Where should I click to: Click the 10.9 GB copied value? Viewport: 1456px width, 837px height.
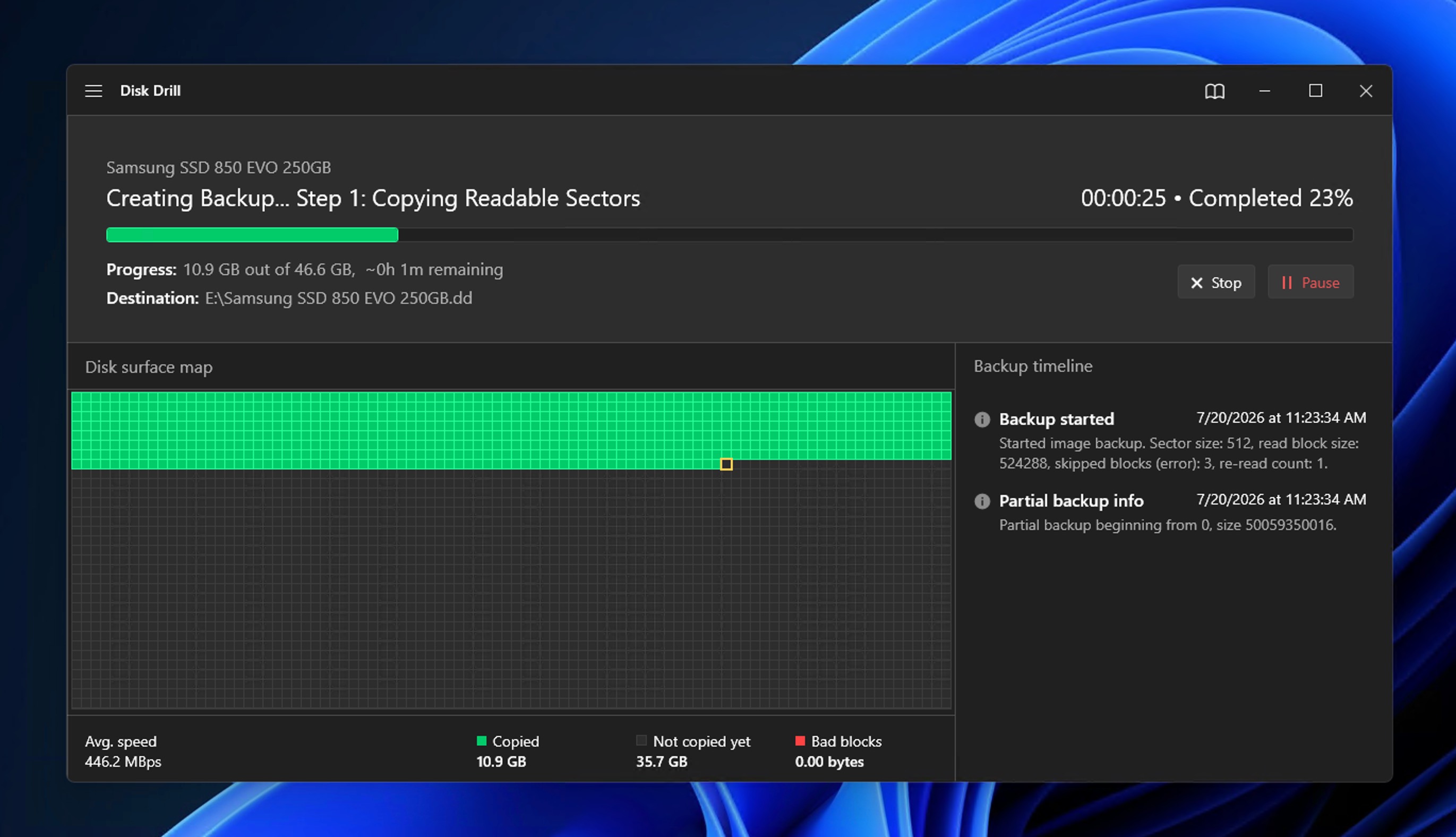[x=501, y=761]
